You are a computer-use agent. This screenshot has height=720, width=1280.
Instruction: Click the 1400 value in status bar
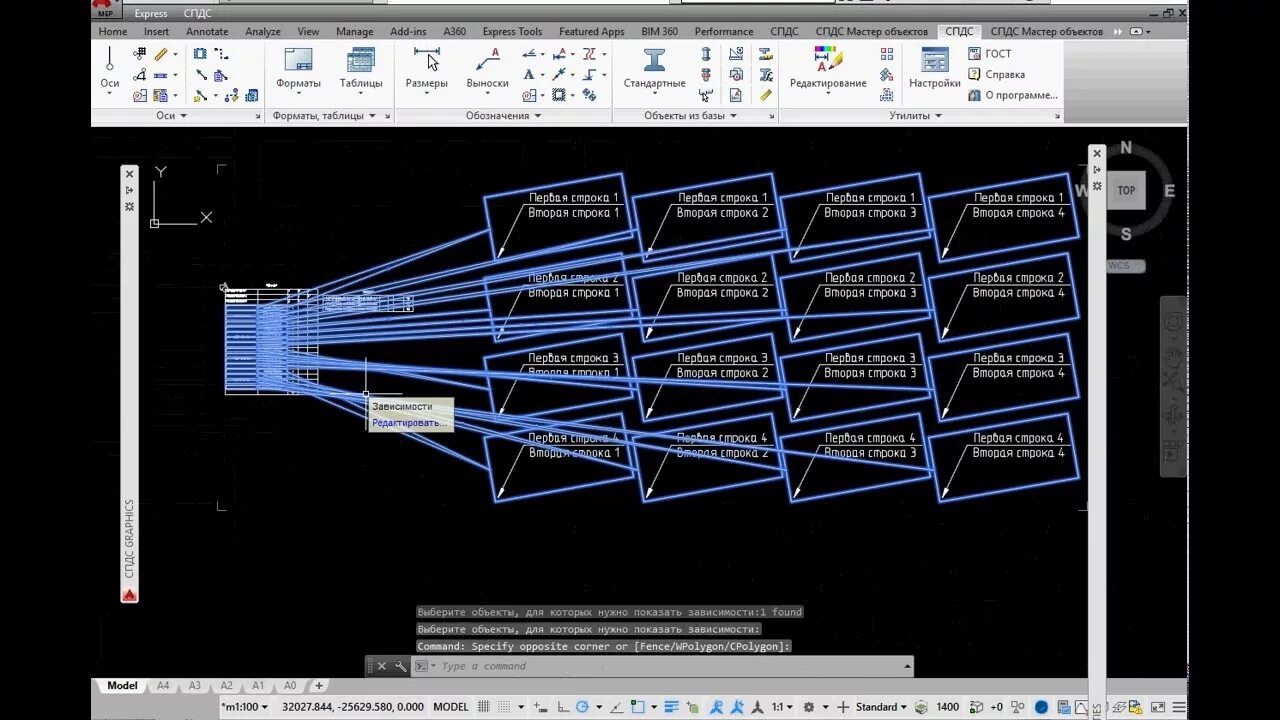[947, 707]
